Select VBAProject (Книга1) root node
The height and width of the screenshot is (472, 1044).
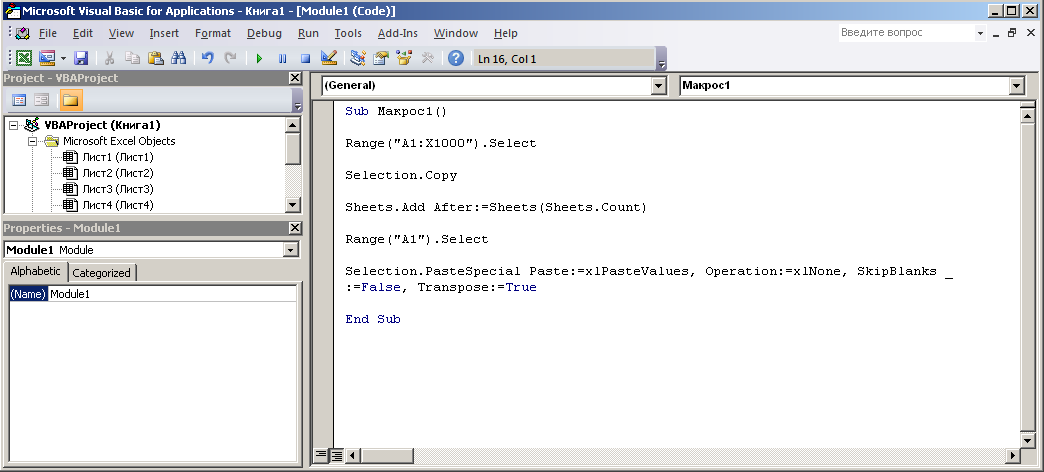coord(102,125)
